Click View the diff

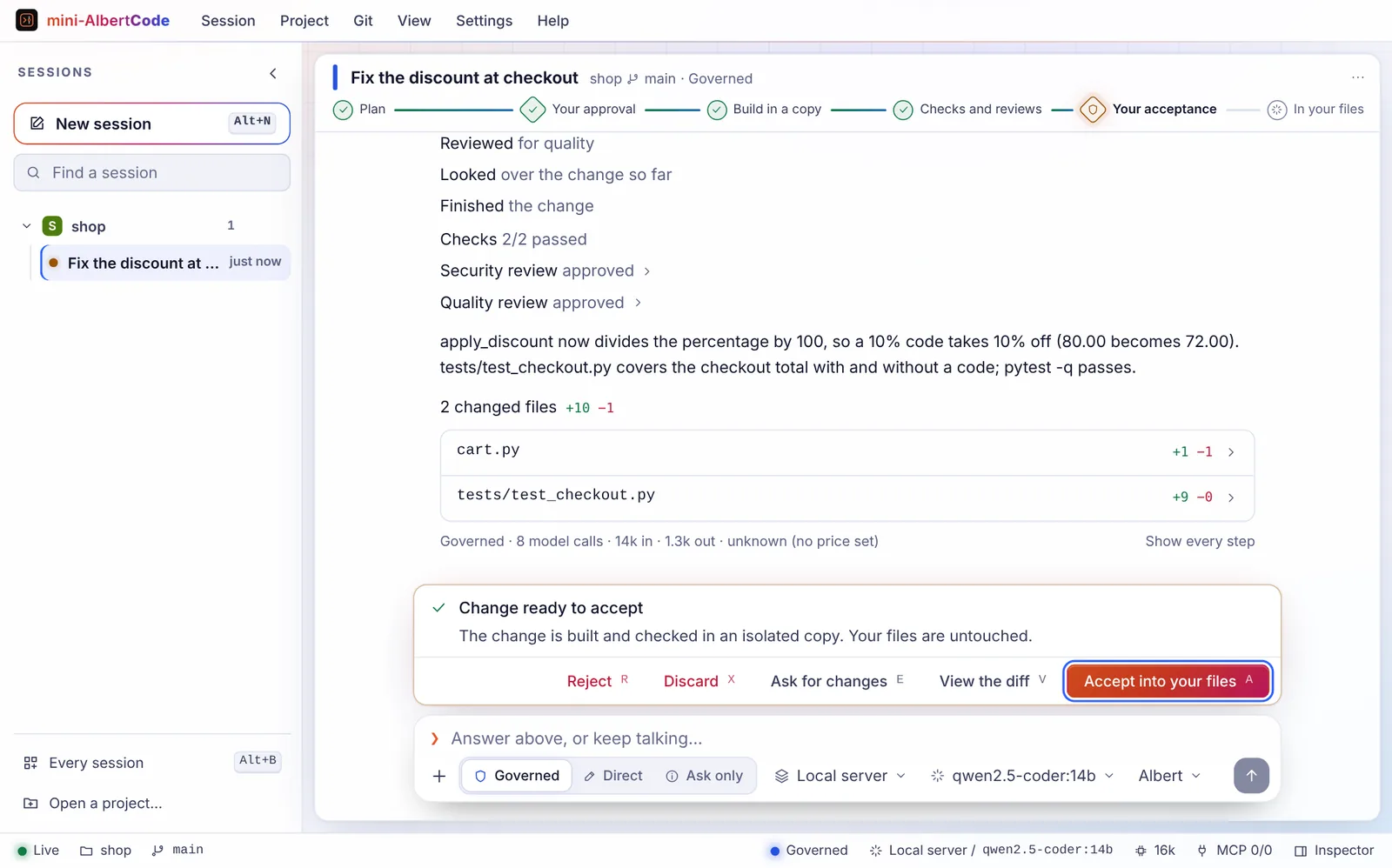point(993,681)
